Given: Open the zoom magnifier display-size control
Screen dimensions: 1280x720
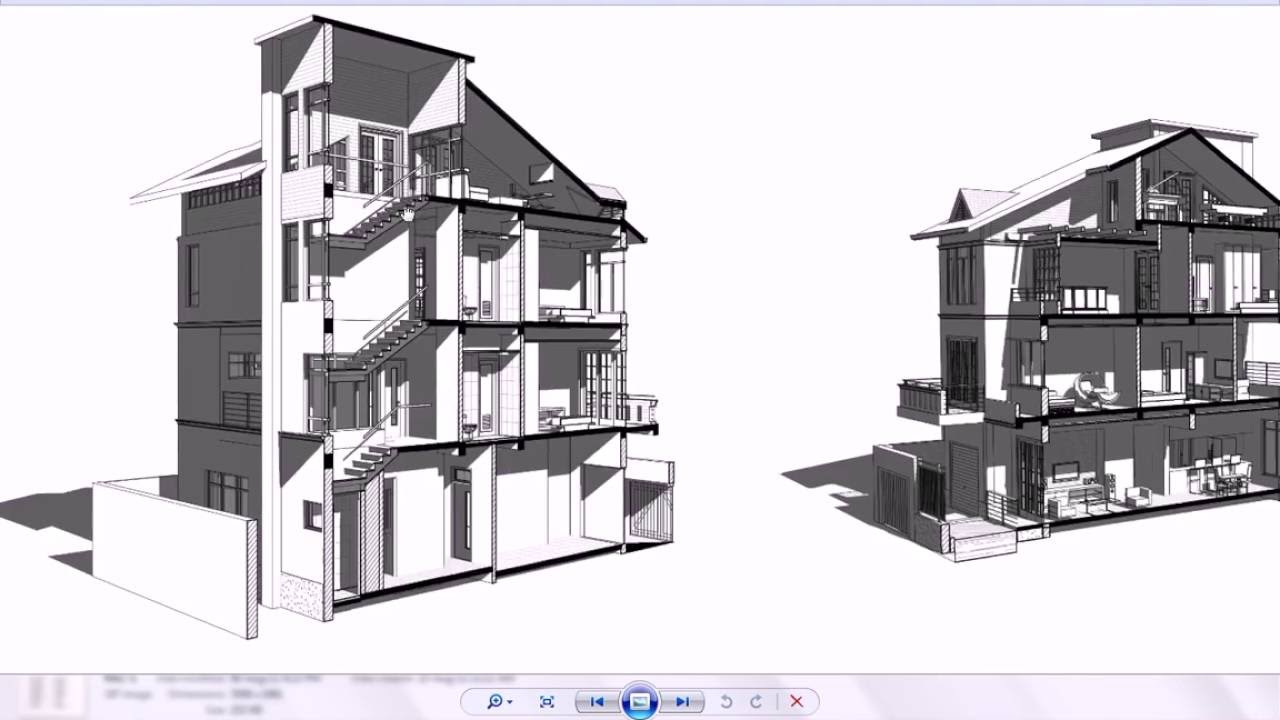Looking at the screenshot, I should pos(499,702).
